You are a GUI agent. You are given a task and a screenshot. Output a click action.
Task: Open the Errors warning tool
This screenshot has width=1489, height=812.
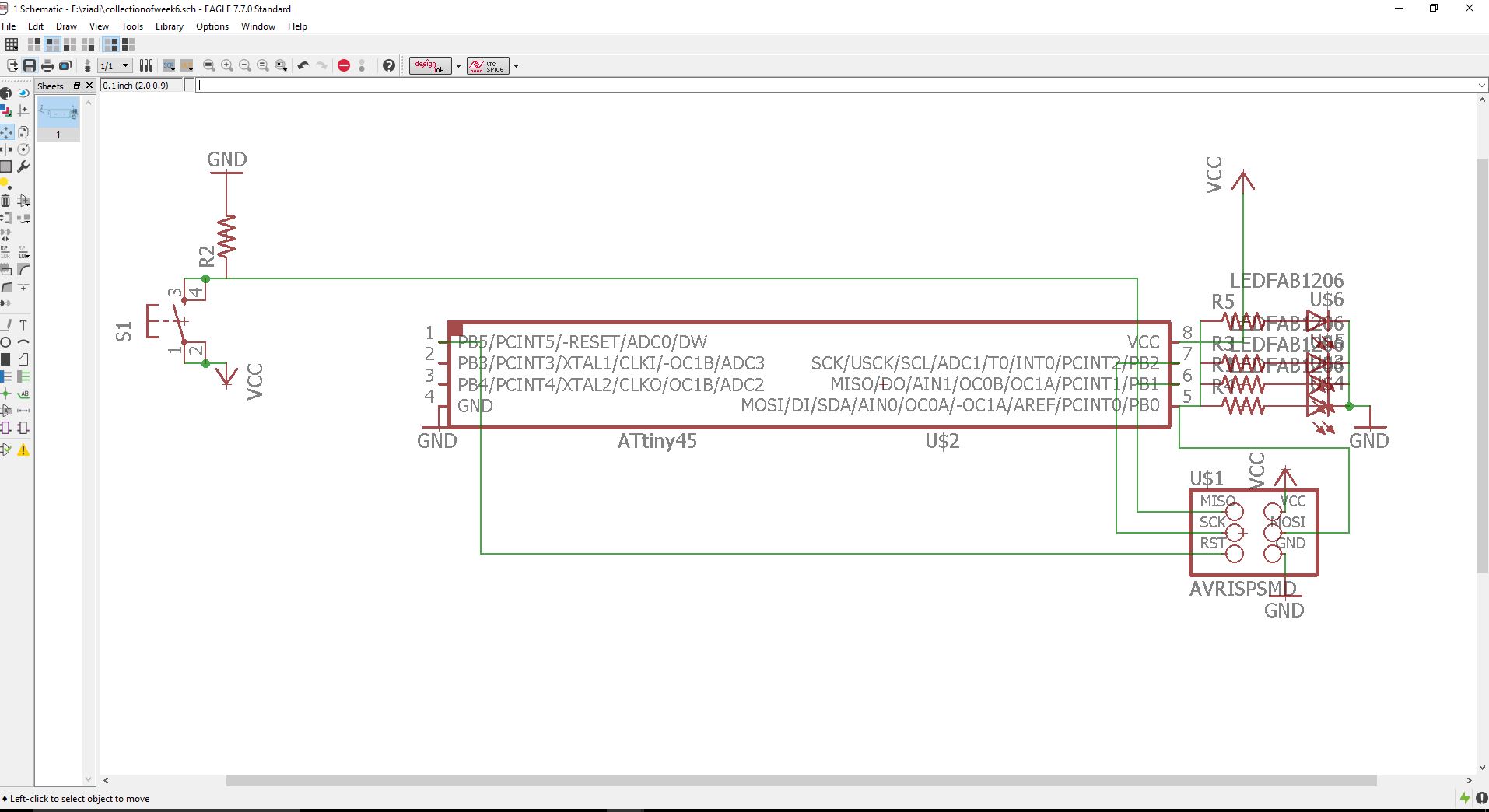click(23, 450)
